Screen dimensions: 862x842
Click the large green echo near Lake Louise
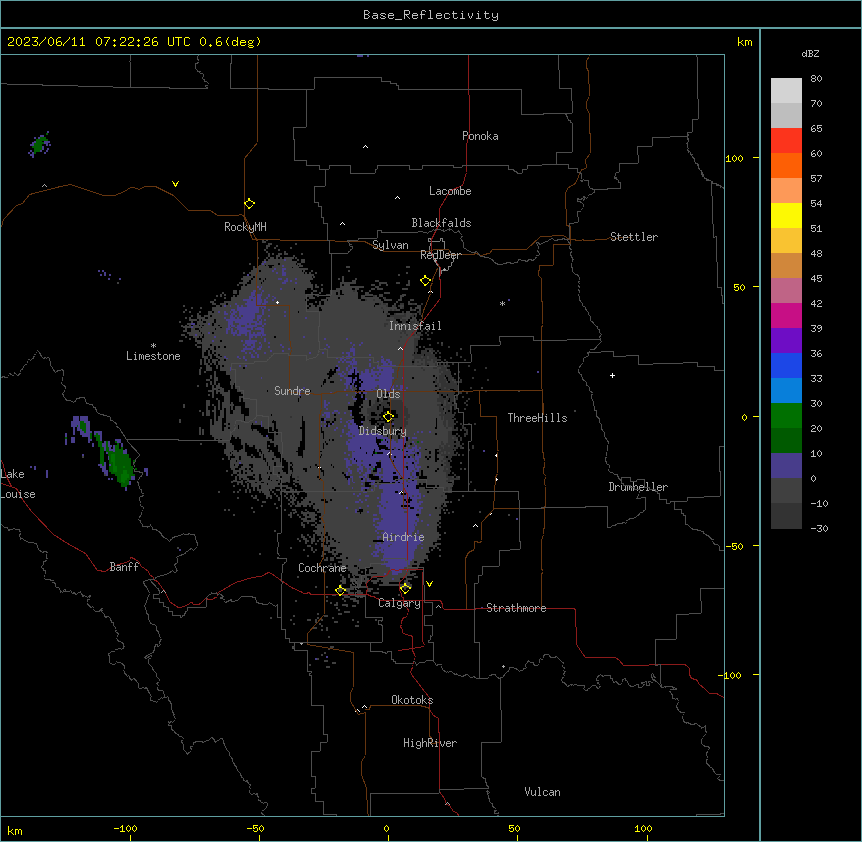click(x=118, y=462)
